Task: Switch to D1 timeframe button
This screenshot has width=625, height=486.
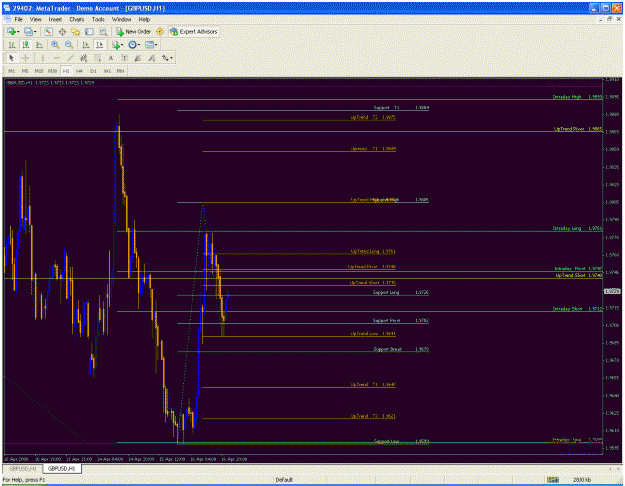Action: [93, 71]
